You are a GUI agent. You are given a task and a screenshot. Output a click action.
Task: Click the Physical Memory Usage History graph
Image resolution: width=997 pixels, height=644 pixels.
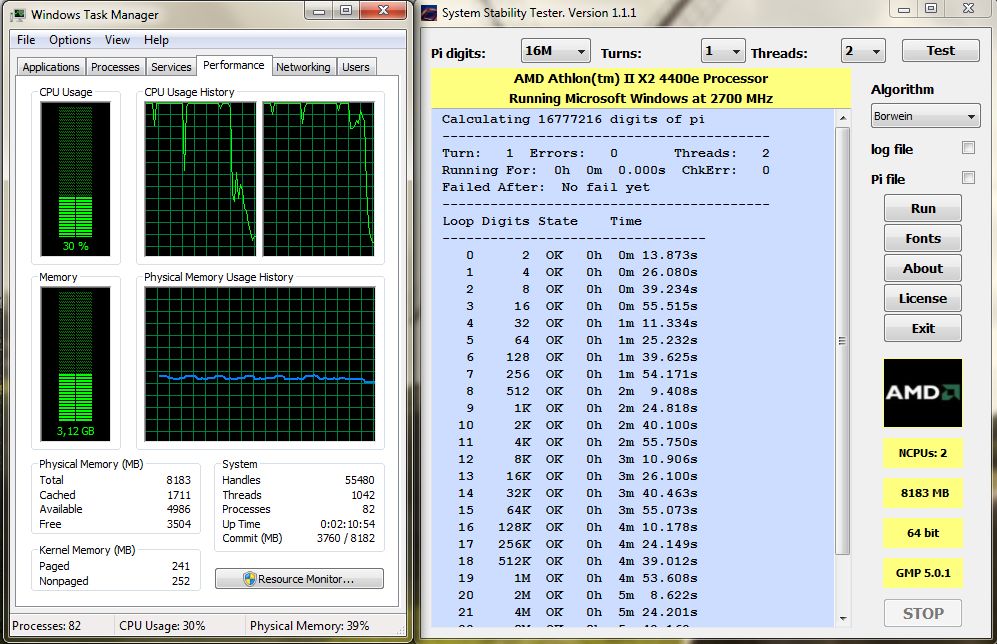click(259, 364)
